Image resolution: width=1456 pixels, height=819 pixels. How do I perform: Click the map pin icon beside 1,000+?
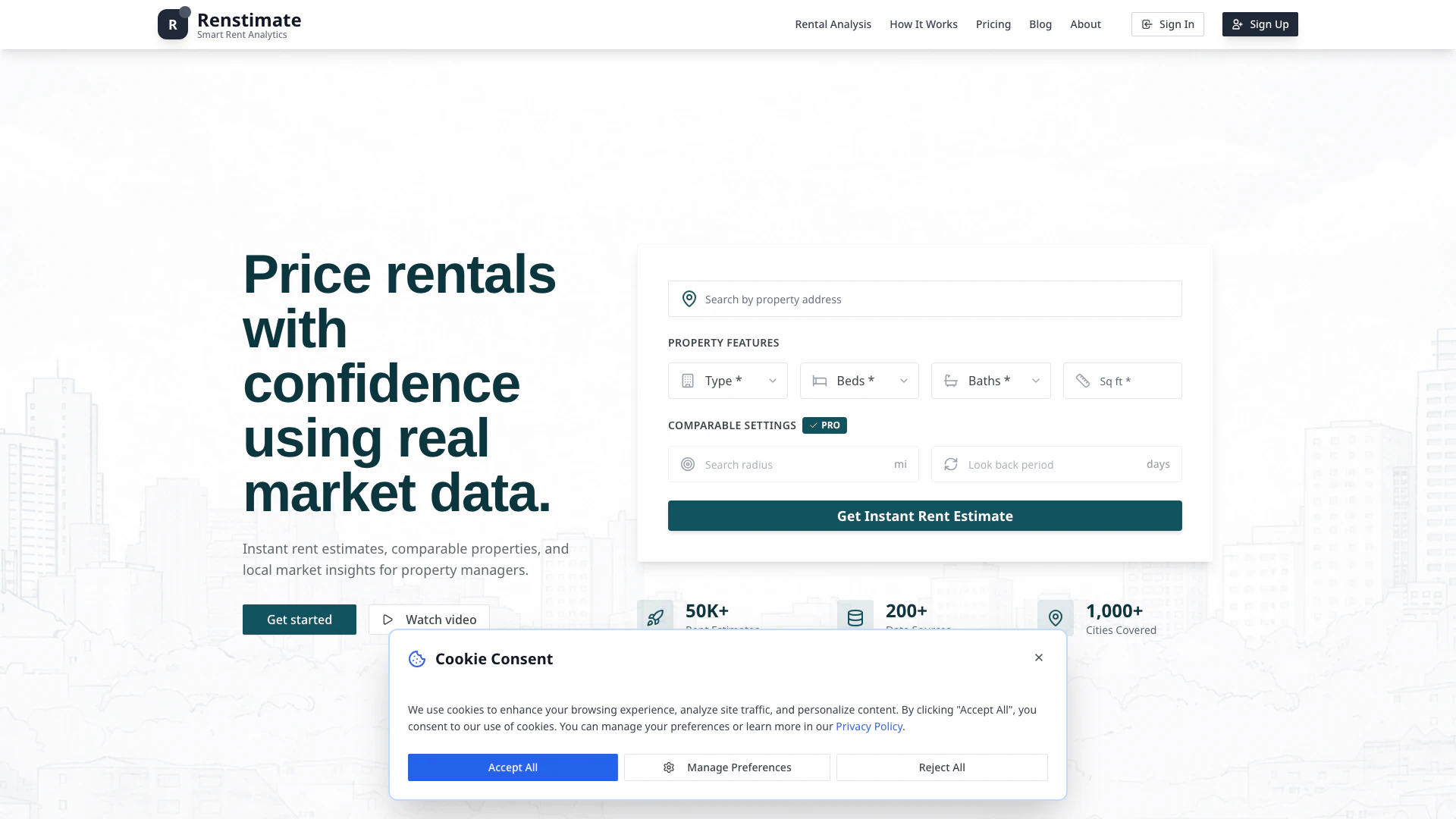[x=1055, y=617]
